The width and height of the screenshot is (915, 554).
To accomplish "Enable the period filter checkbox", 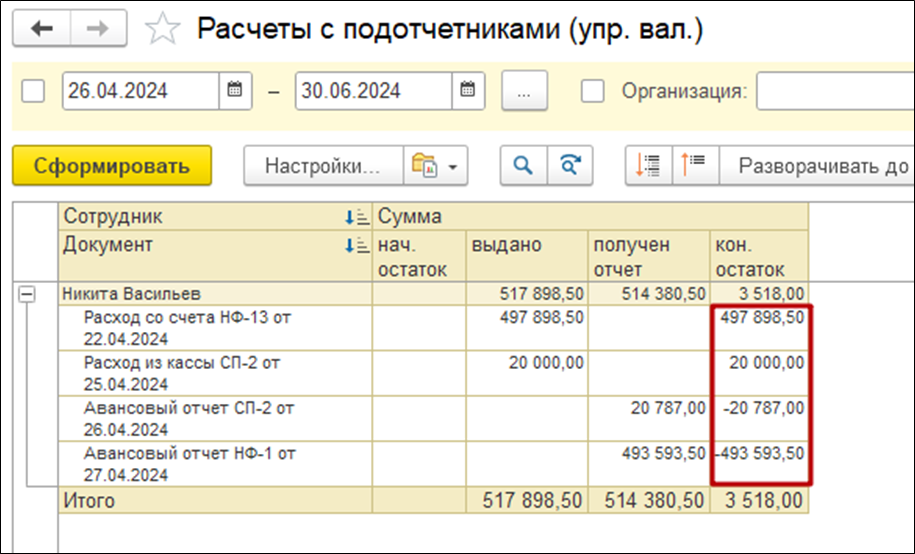I will click(34, 91).
